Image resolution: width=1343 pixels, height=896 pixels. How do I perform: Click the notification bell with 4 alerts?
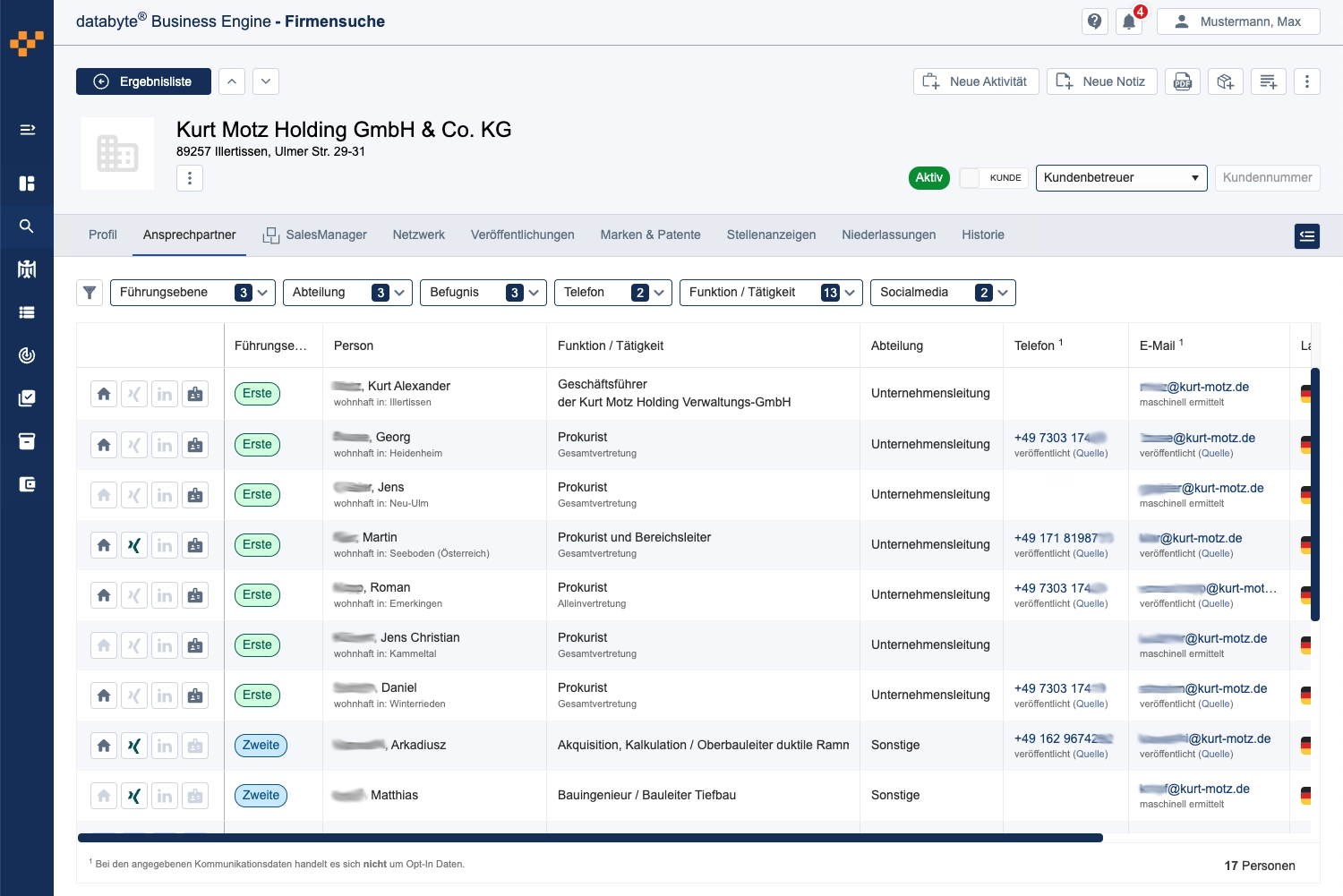tap(1128, 21)
